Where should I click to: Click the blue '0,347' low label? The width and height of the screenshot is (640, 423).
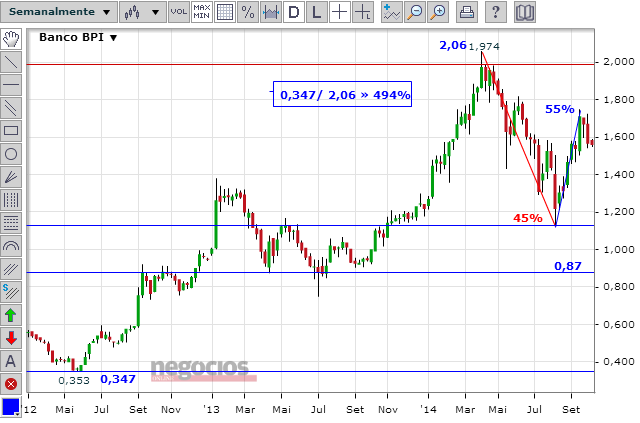118,379
